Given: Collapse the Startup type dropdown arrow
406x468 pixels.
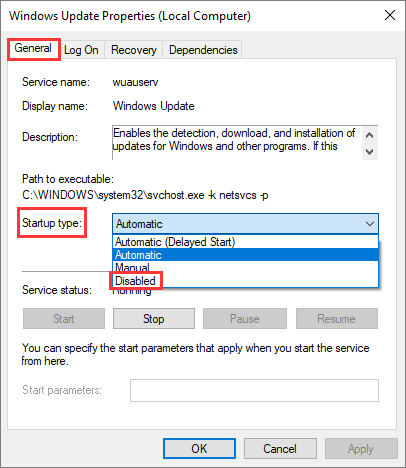Looking at the screenshot, I should click(x=370, y=224).
